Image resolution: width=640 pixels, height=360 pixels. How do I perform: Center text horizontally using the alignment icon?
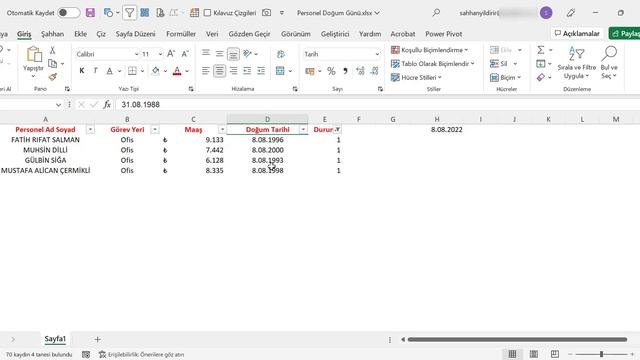[x=220, y=71]
